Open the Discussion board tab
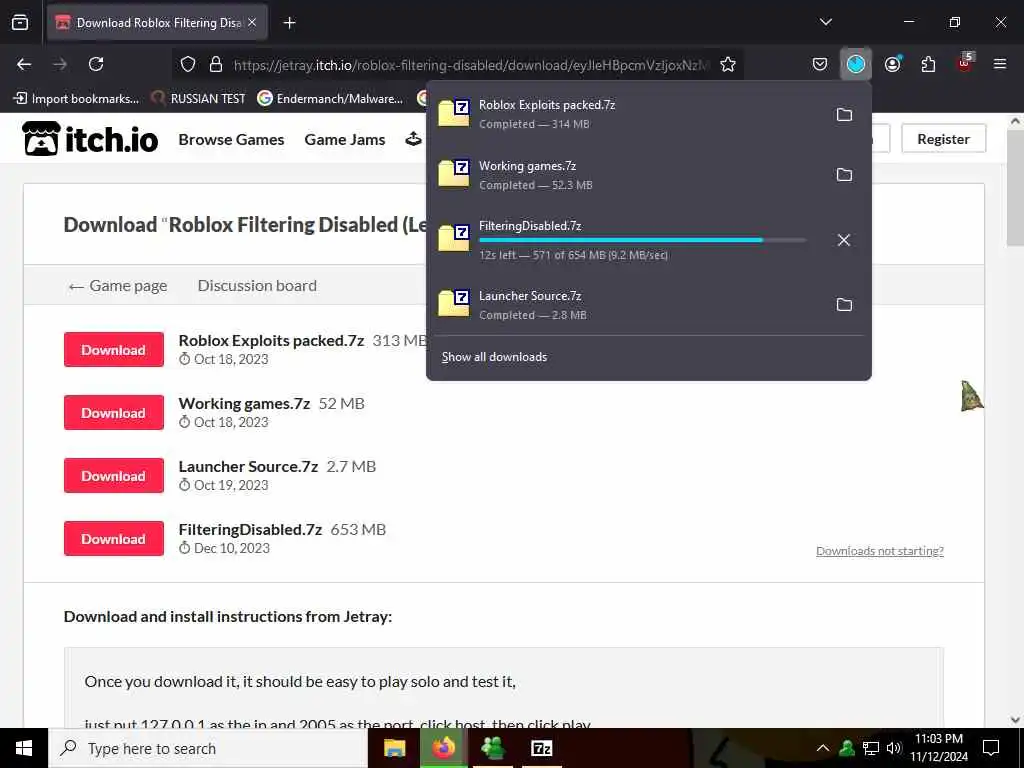 click(x=257, y=285)
